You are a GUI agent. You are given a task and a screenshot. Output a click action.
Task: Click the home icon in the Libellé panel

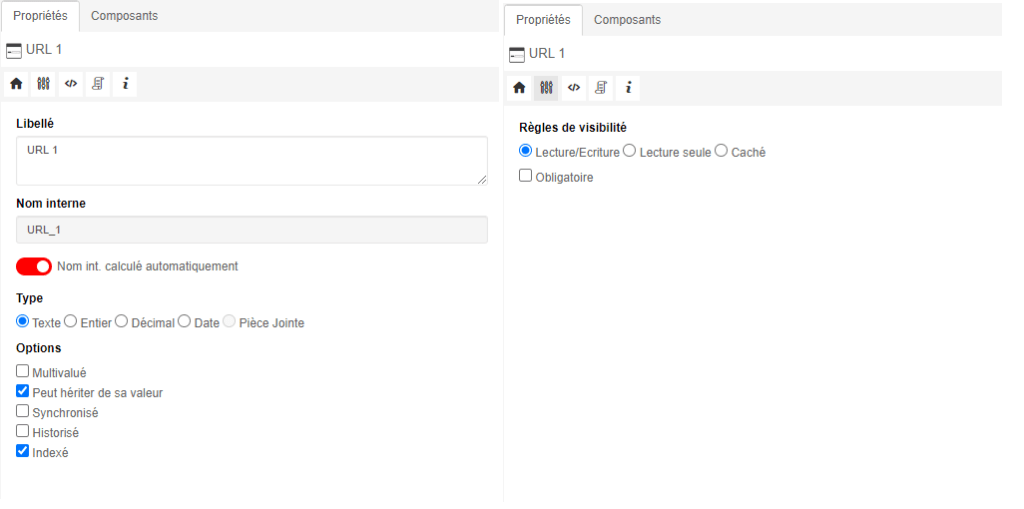click(x=16, y=84)
